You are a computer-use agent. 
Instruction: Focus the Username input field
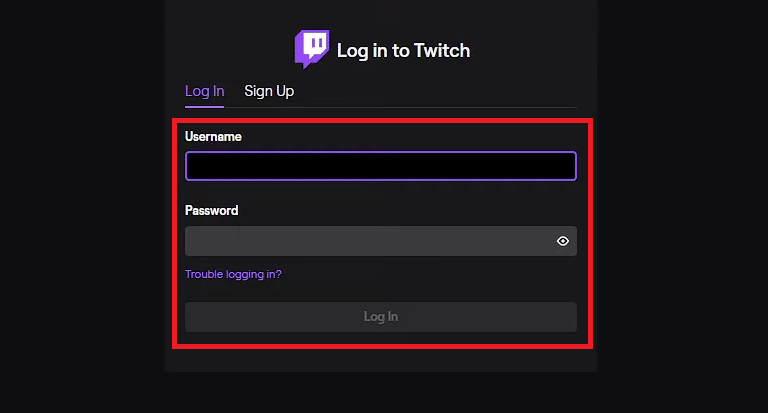(381, 166)
